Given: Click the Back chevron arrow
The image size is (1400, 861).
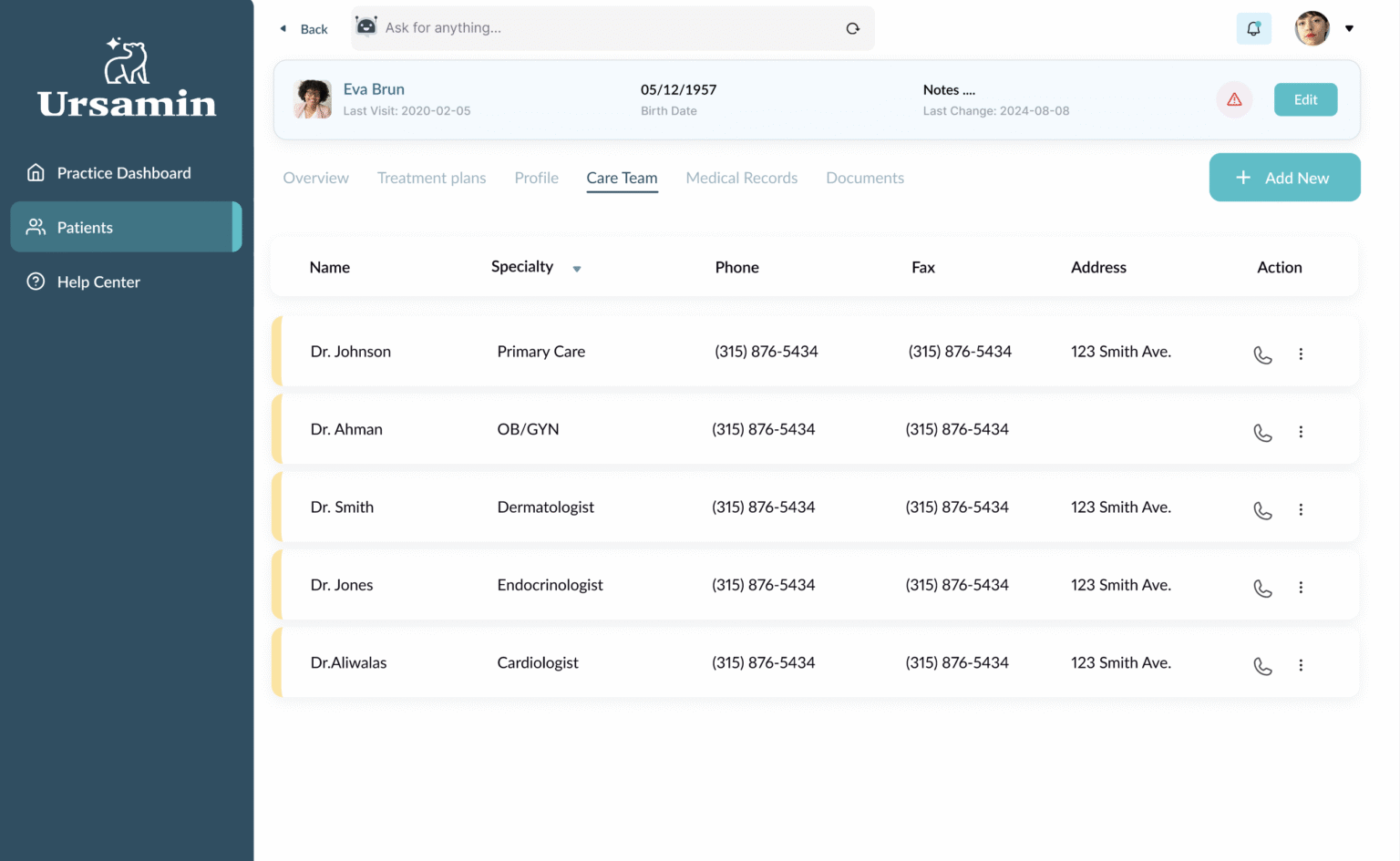Looking at the screenshot, I should pos(283,28).
